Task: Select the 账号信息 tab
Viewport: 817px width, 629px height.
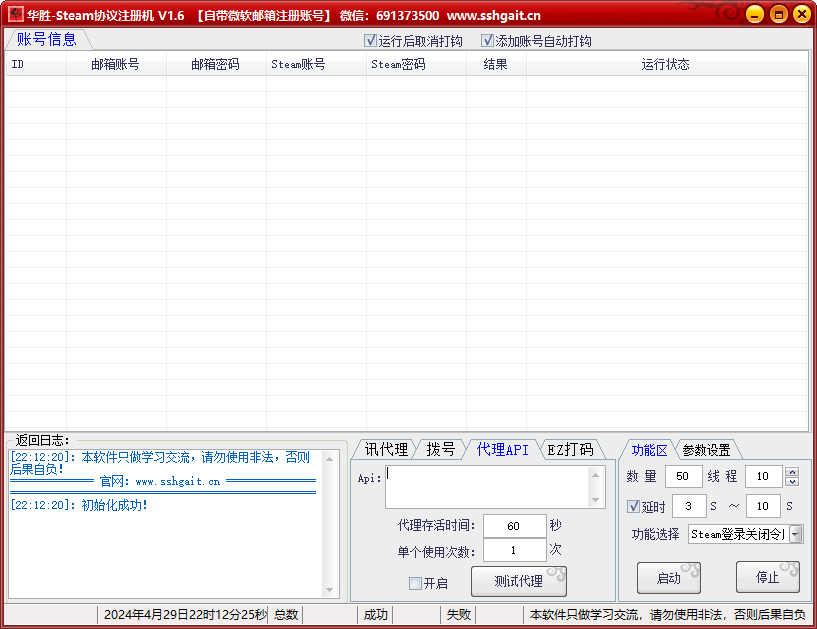Action: (47, 39)
